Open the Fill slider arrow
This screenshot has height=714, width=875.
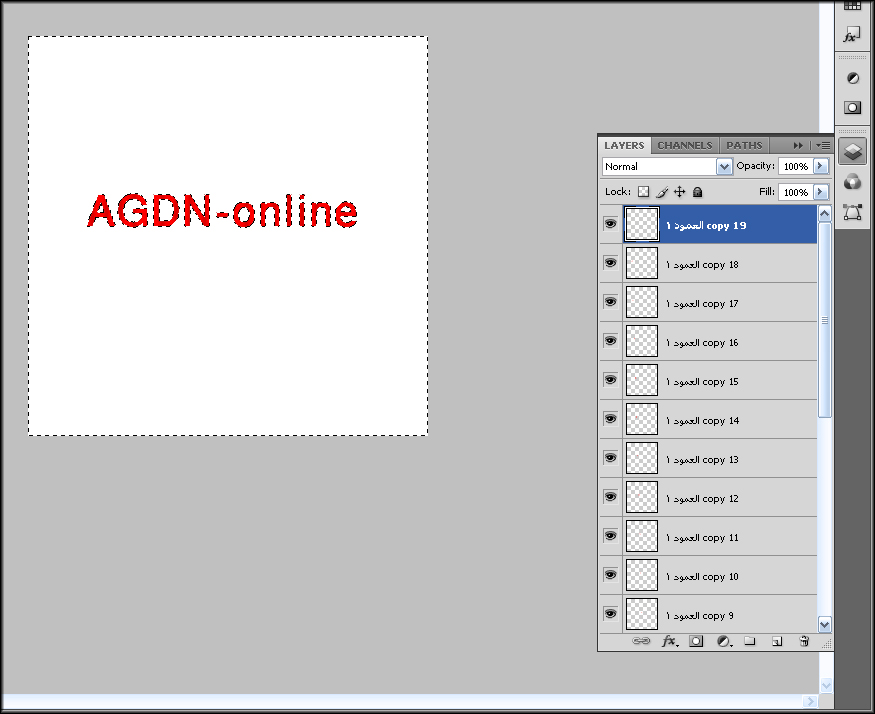click(x=821, y=192)
